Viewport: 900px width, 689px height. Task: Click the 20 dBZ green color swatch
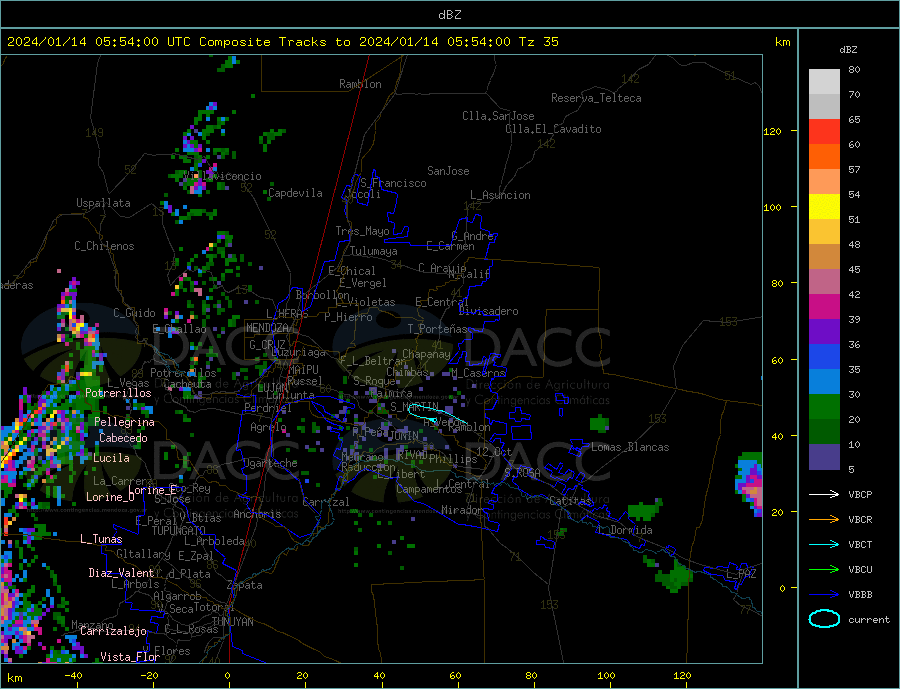click(x=824, y=407)
